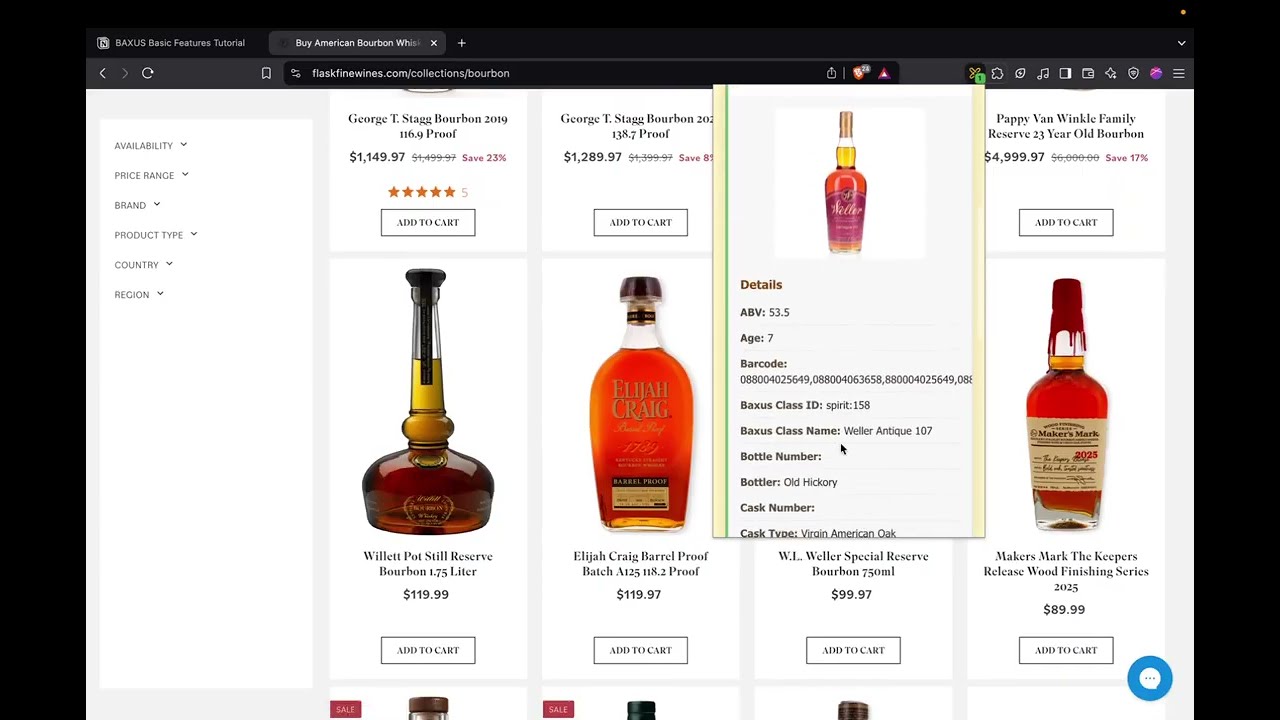The image size is (1280, 720).
Task: Click the Details heading in the popup
Action: [761, 285]
